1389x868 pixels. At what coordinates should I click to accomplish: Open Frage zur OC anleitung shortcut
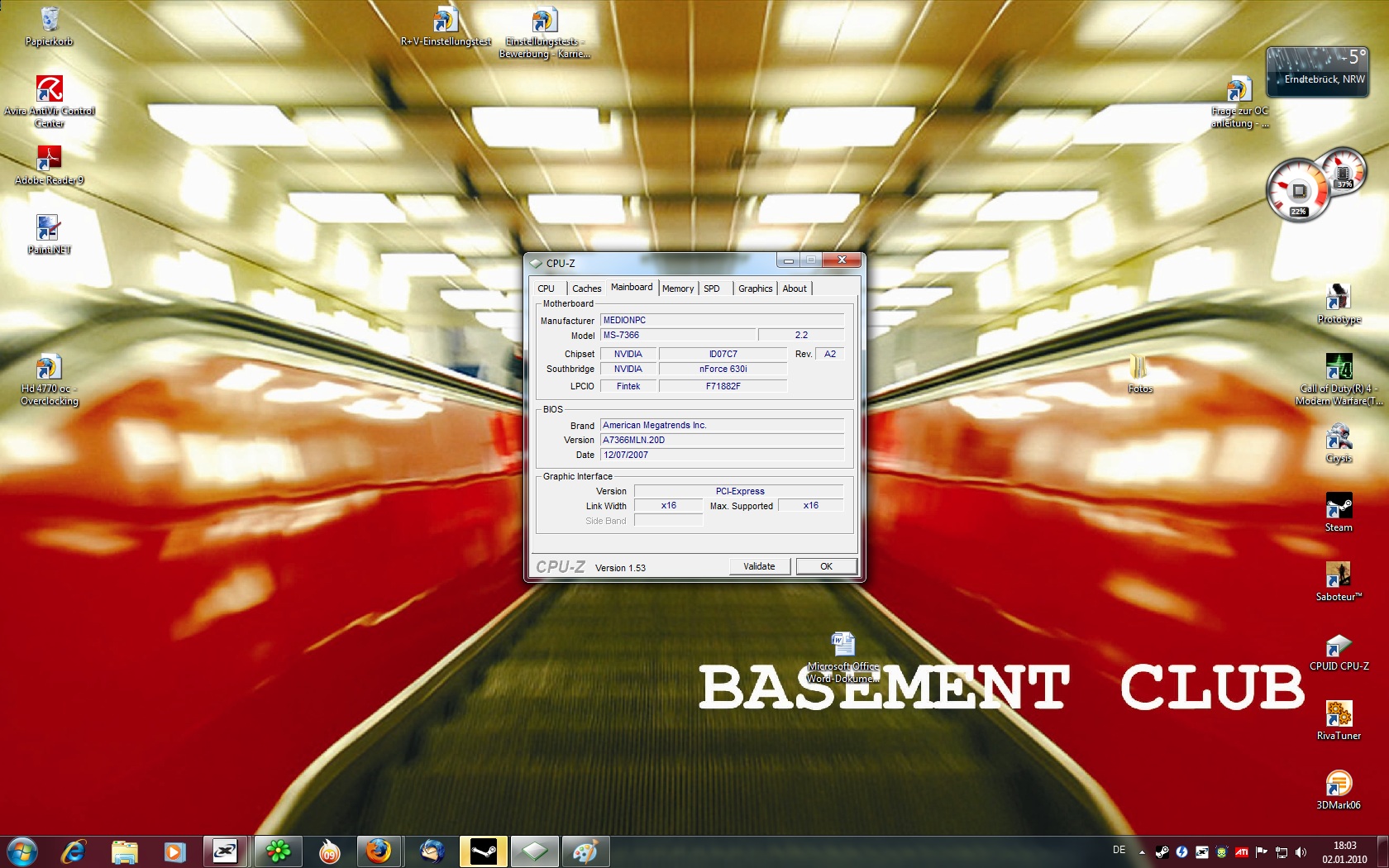1239,103
